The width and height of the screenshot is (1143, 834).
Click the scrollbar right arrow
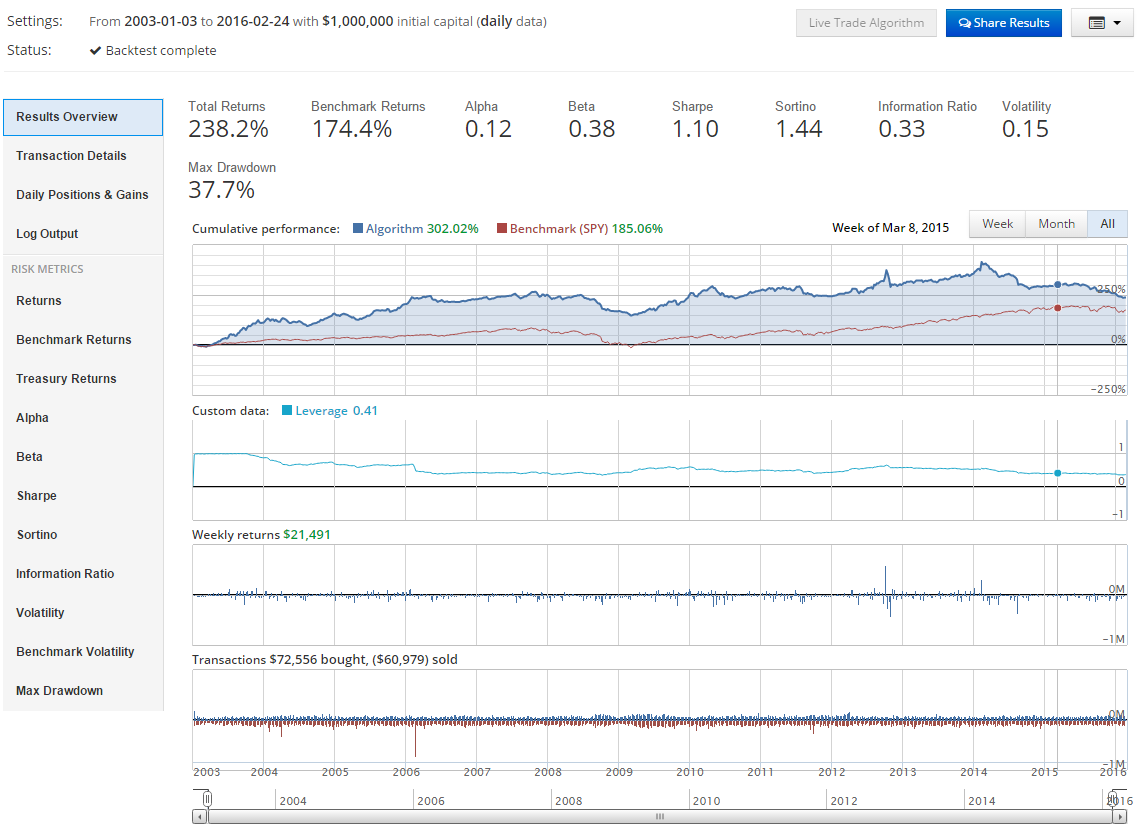[1119, 817]
